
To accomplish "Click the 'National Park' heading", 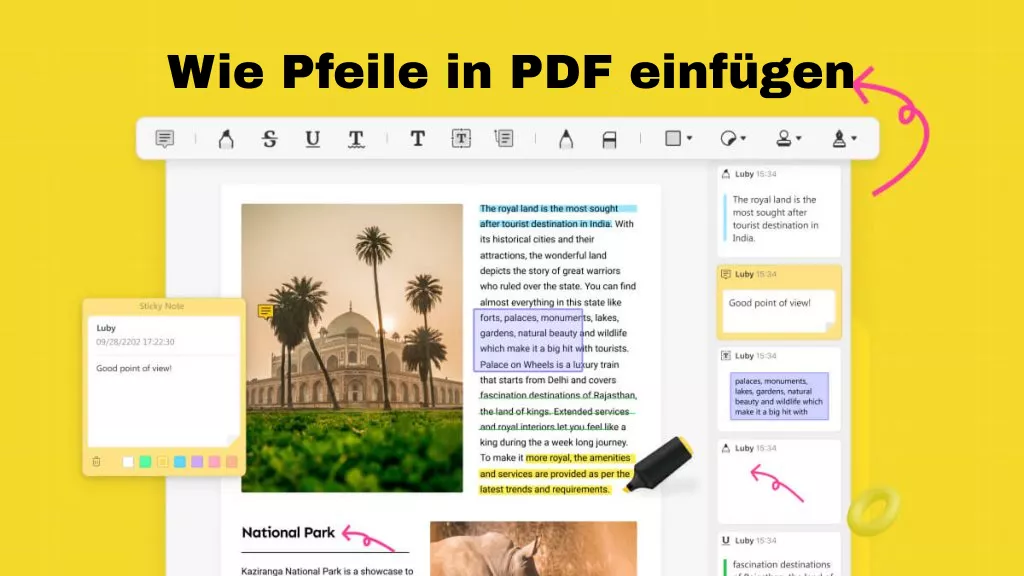I will 288,533.
